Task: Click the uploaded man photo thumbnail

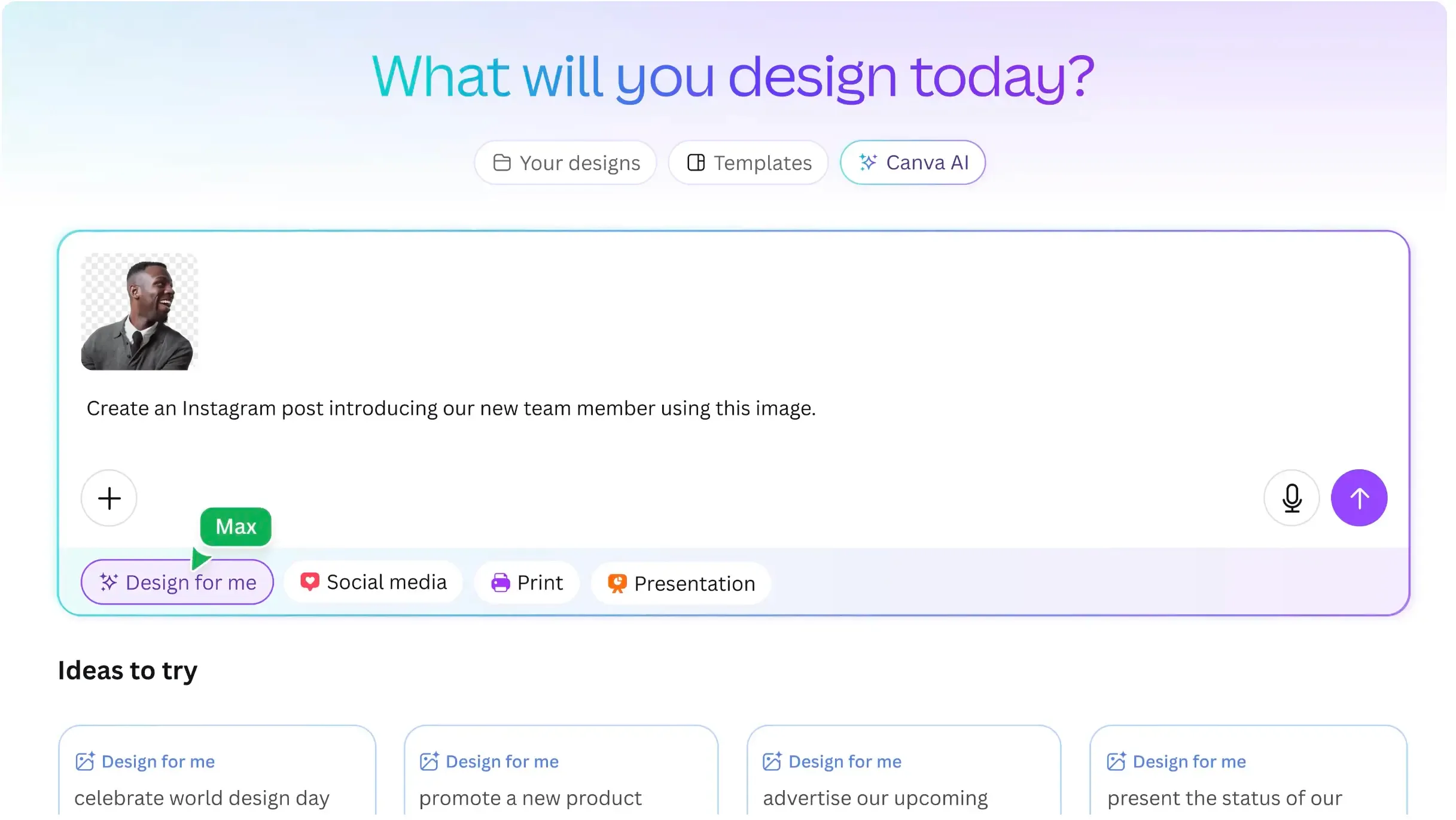Action: tap(139, 312)
